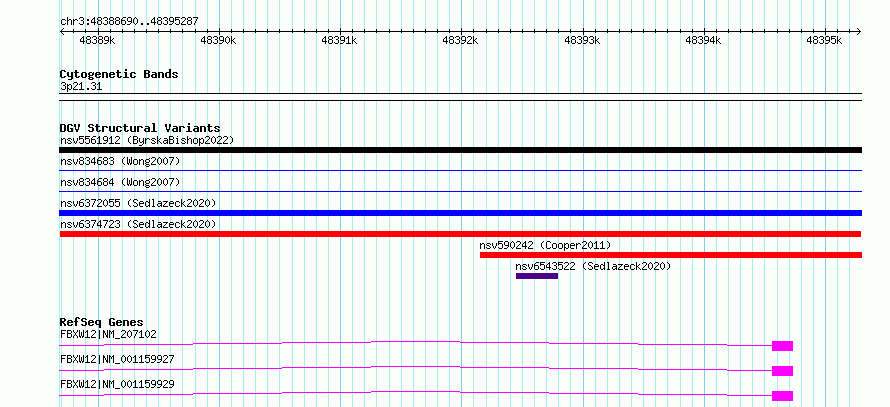Click the left arrowhead of the coordinate ruler
Image resolution: width=890 pixels, height=407 pixels.
[62, 32]
